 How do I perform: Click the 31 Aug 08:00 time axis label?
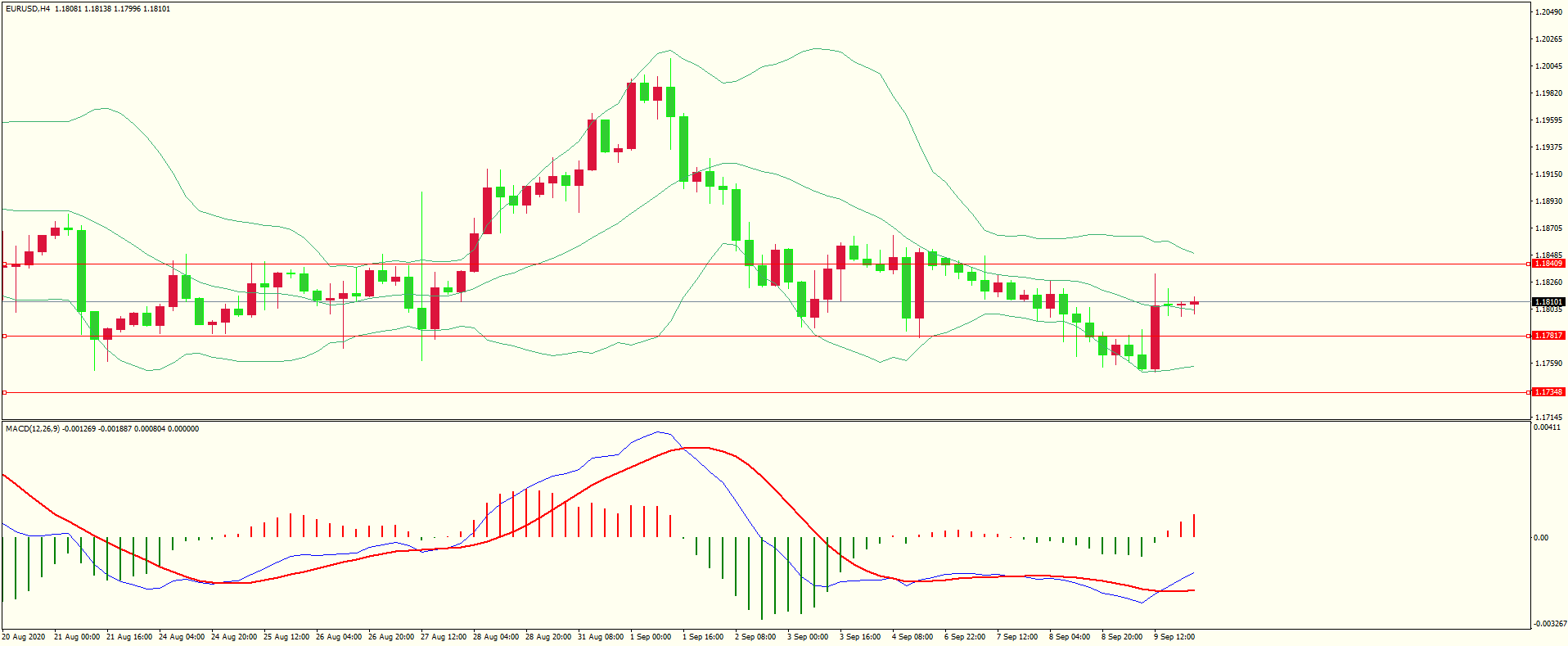tap(601, 637)
